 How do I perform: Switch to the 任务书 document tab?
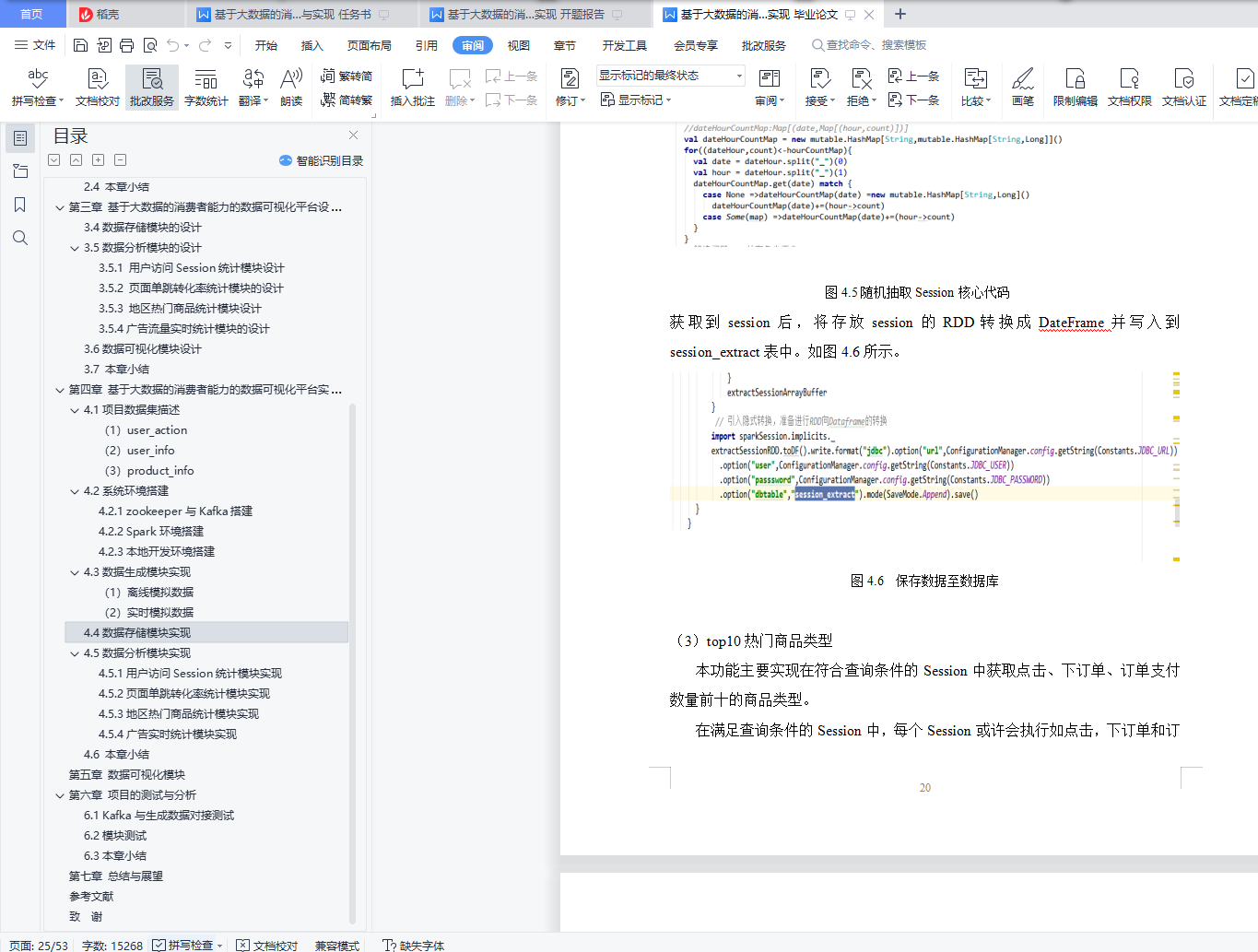pyautogui.click(x=293, y=14)
